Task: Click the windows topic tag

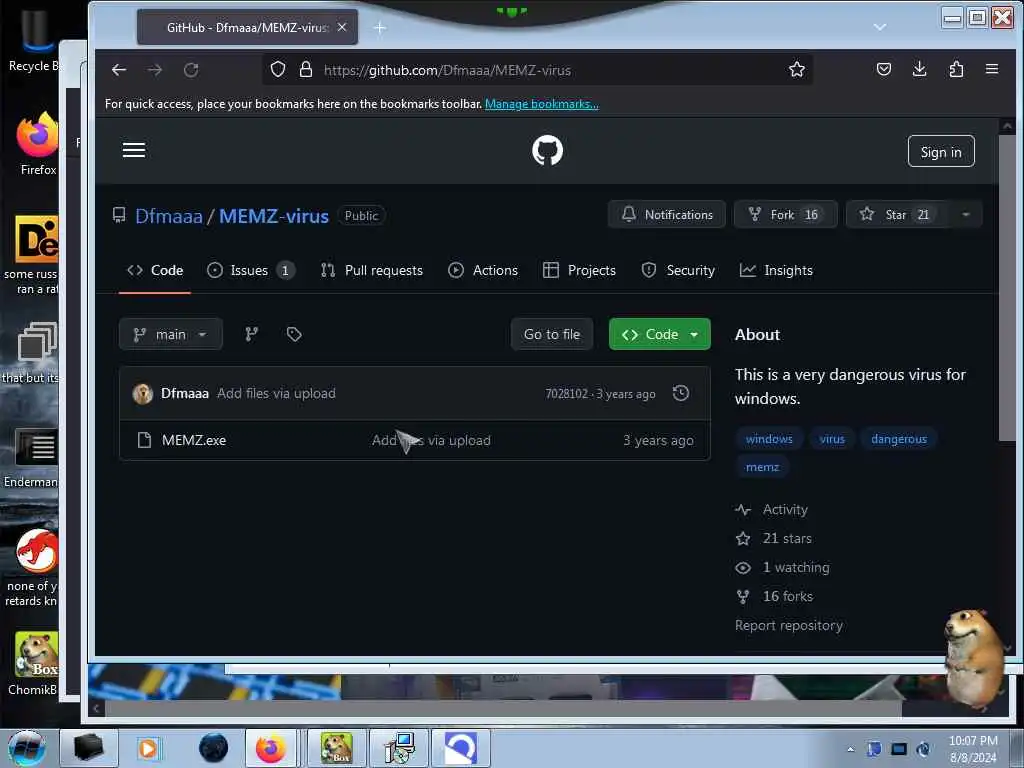Action: 769,439
